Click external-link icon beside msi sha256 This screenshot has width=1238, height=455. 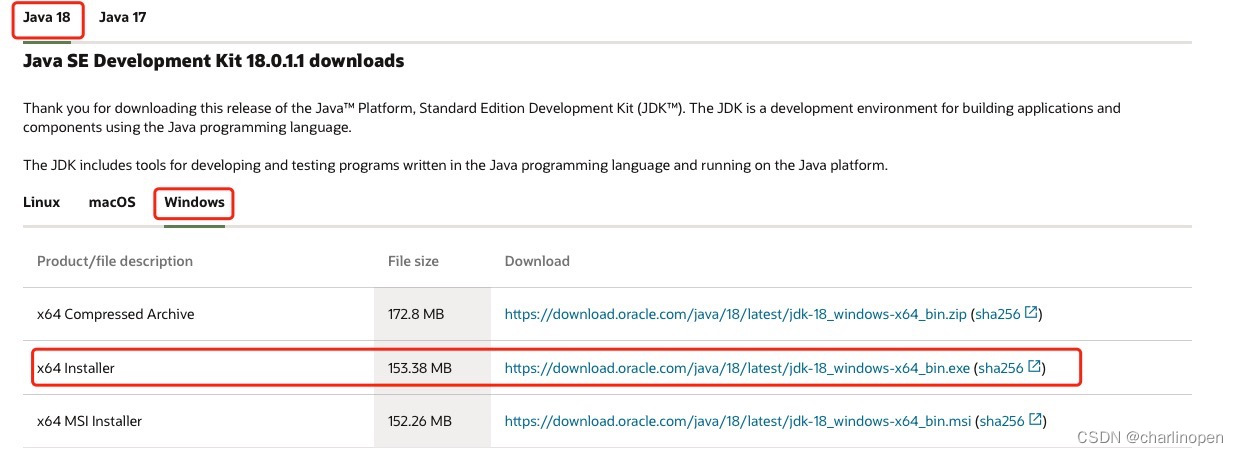[x=1034, y=420]
